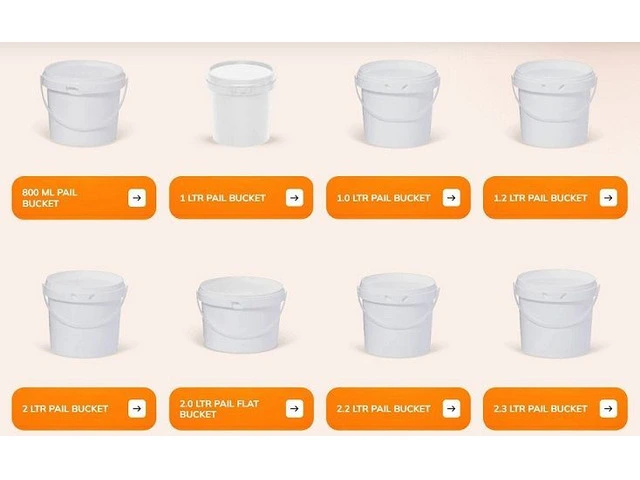This screenshot has height=480, width=640.
Task: View the 2.2 LTR pail bucket image
Action: click(x=398, y=315)
